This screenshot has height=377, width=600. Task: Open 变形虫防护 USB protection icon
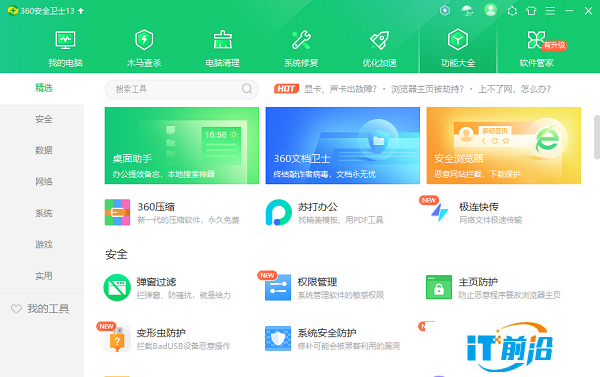tap(117, 339)
